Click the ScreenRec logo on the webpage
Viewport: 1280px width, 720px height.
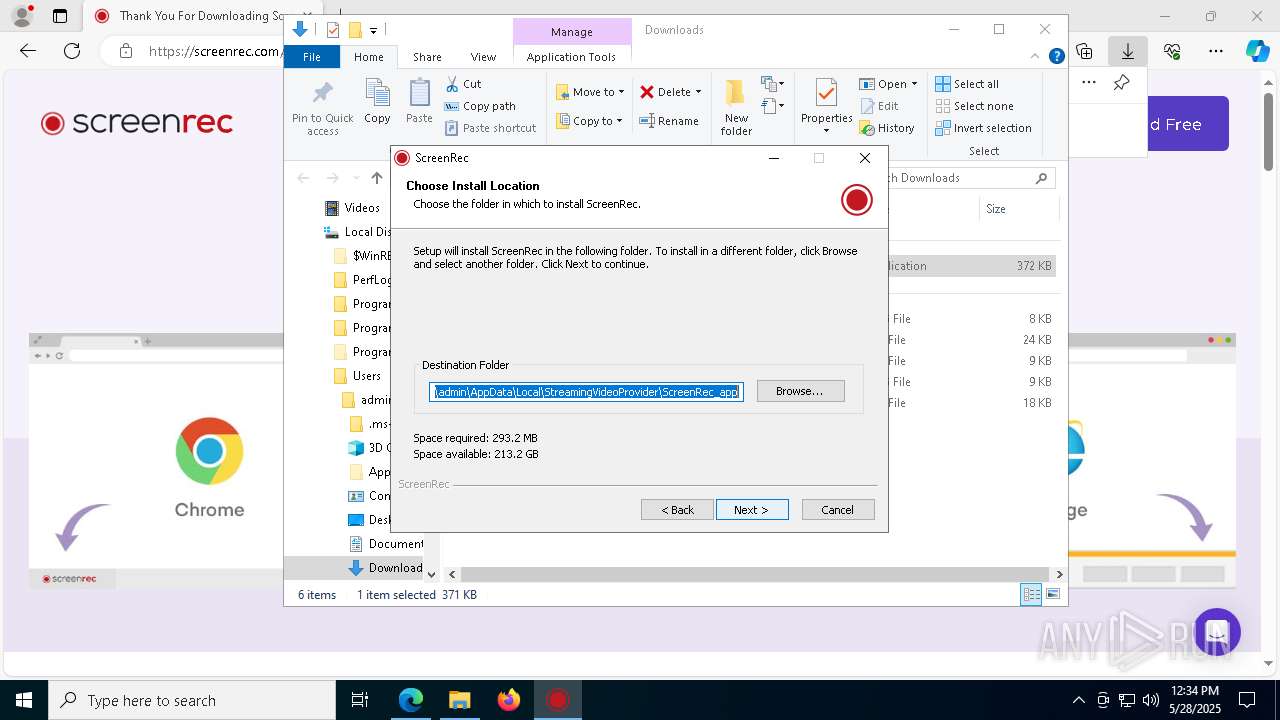click(137, 123)
